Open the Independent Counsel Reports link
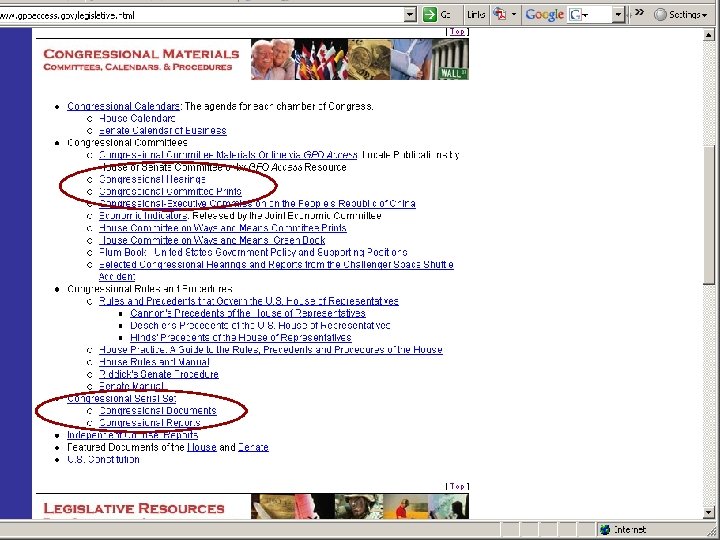The width and height of the screenshot is (720, 540). pos(133,435)
